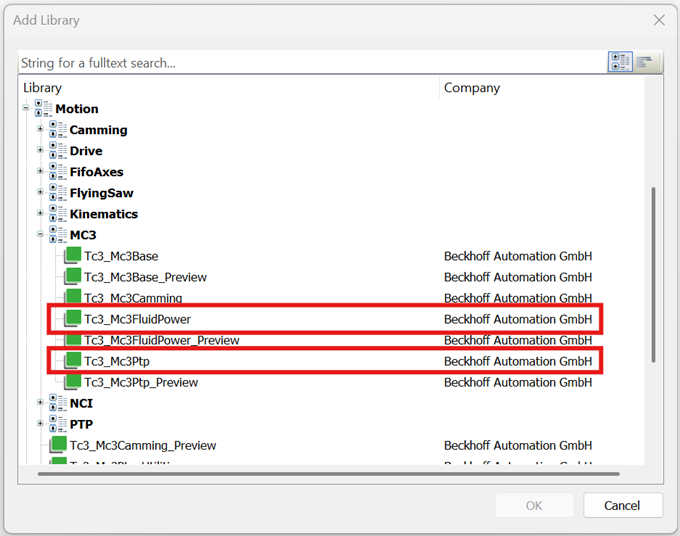Expand the Camming tree node
This screenshot has height=536, width=680.
(x=40, y=129)
